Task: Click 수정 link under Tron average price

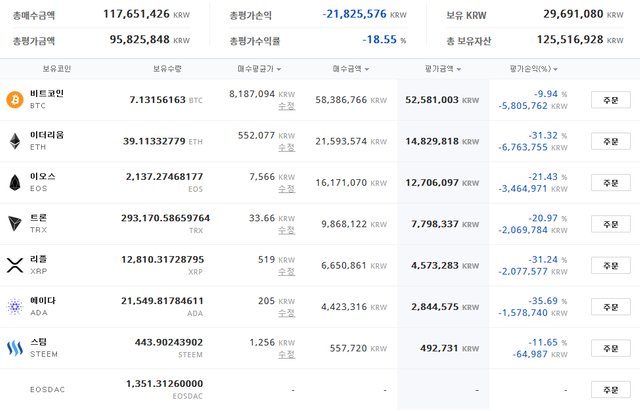Action: tap(287, 230)
